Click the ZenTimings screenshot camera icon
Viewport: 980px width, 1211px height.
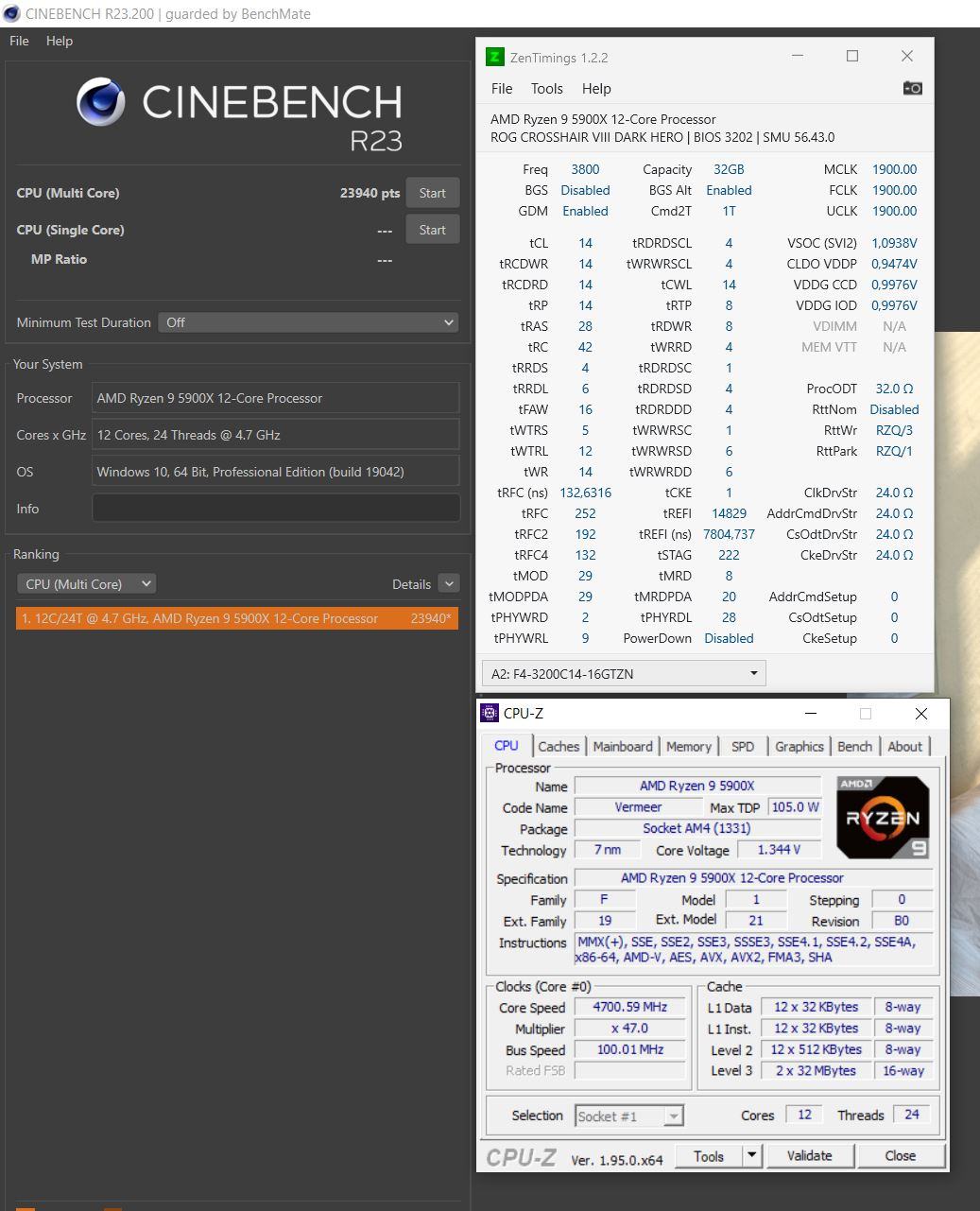(912, 88)
